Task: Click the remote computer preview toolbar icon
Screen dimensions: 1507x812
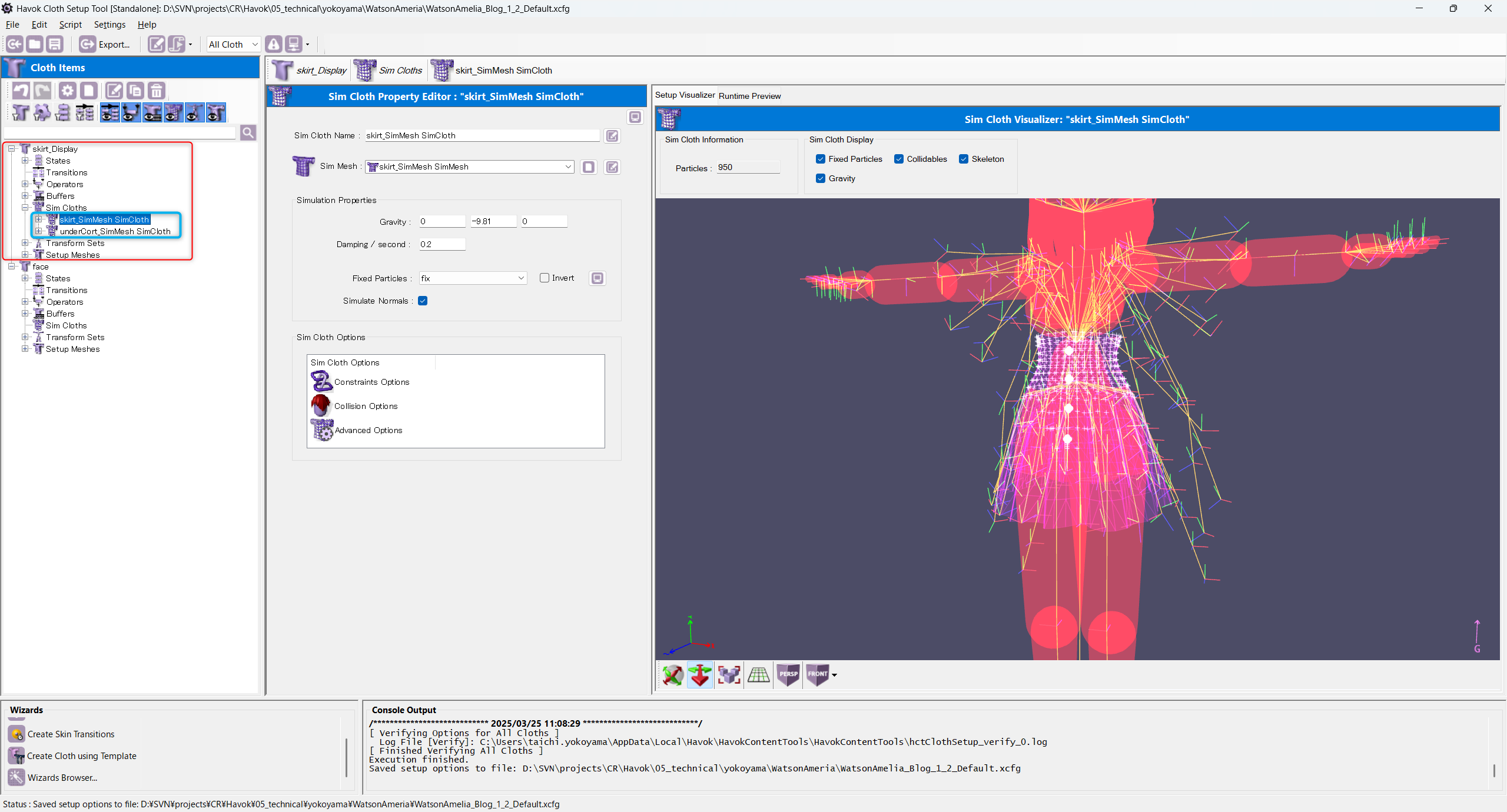Action: pos(293,44)
